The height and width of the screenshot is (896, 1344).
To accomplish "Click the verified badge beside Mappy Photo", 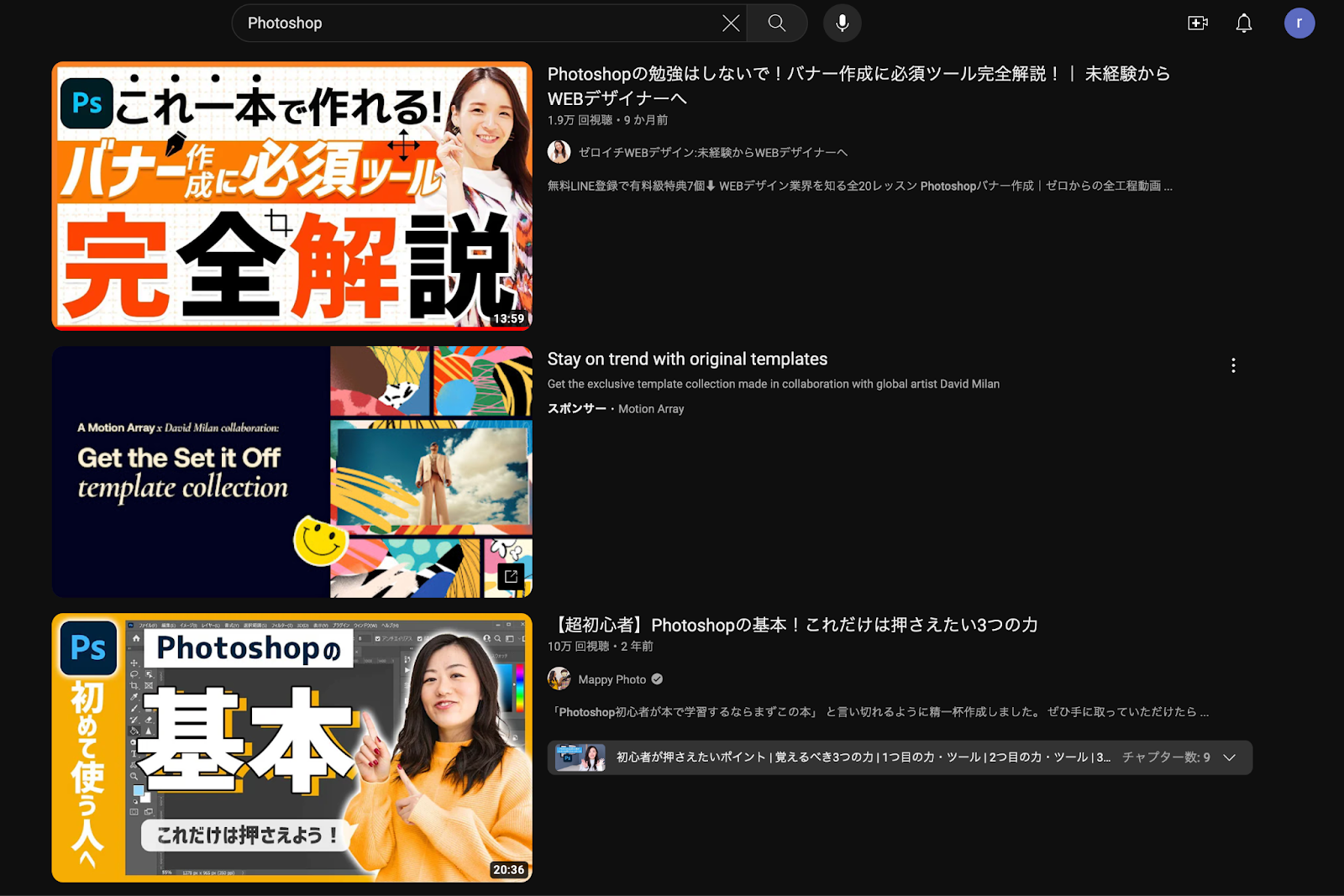I will [x=657, y=679].
